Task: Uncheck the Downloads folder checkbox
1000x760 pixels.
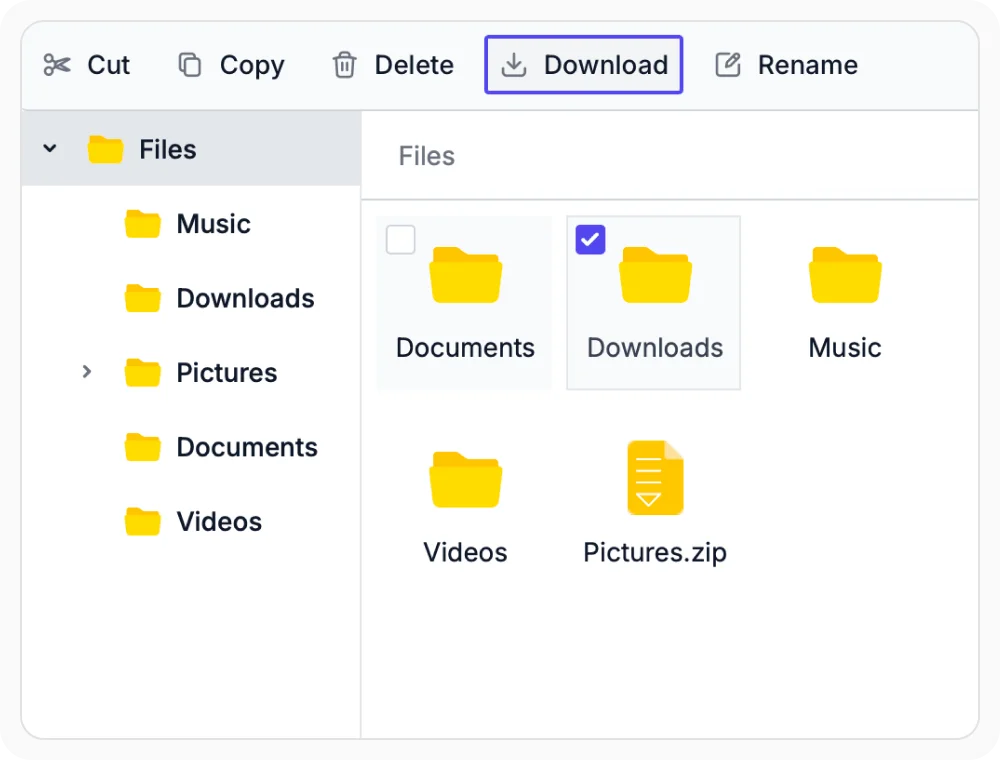Action: click(x=590, y=240)
